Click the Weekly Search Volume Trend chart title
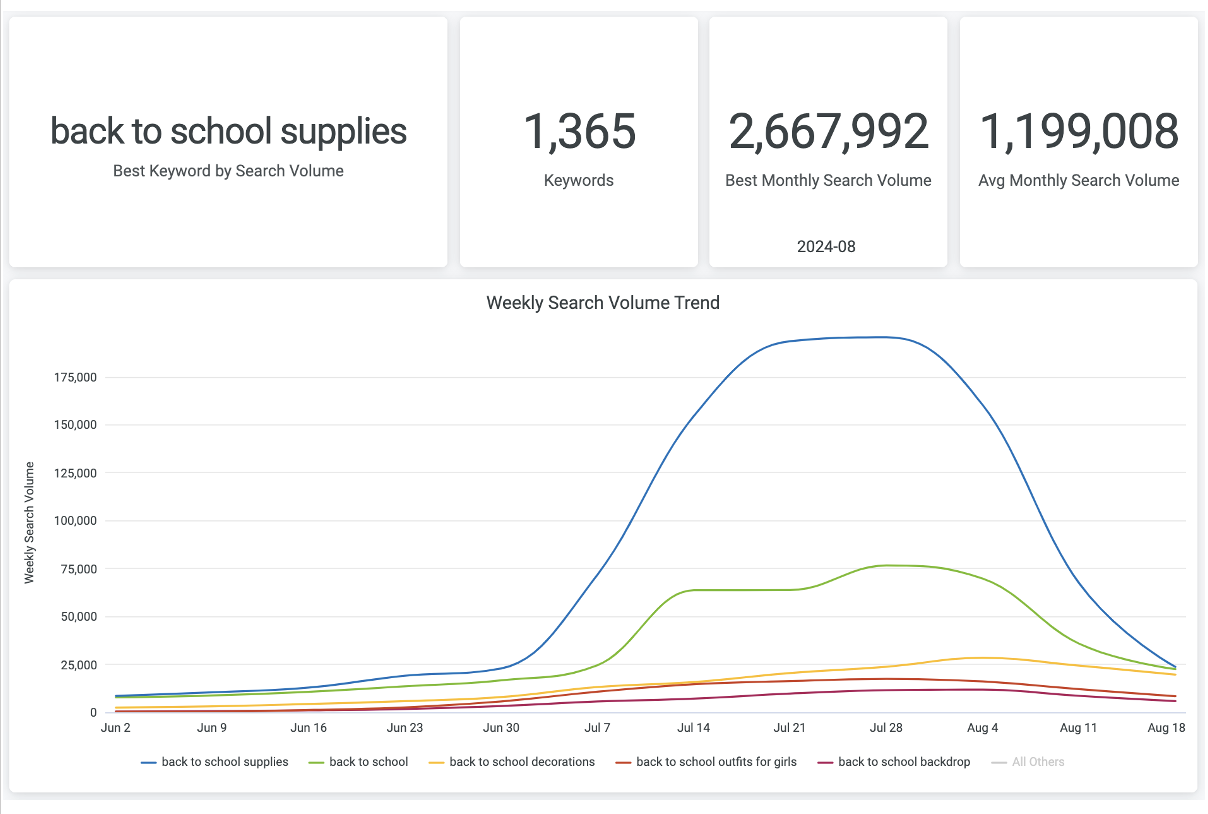The image size is (1208, 814). click(x=603, y=302)
